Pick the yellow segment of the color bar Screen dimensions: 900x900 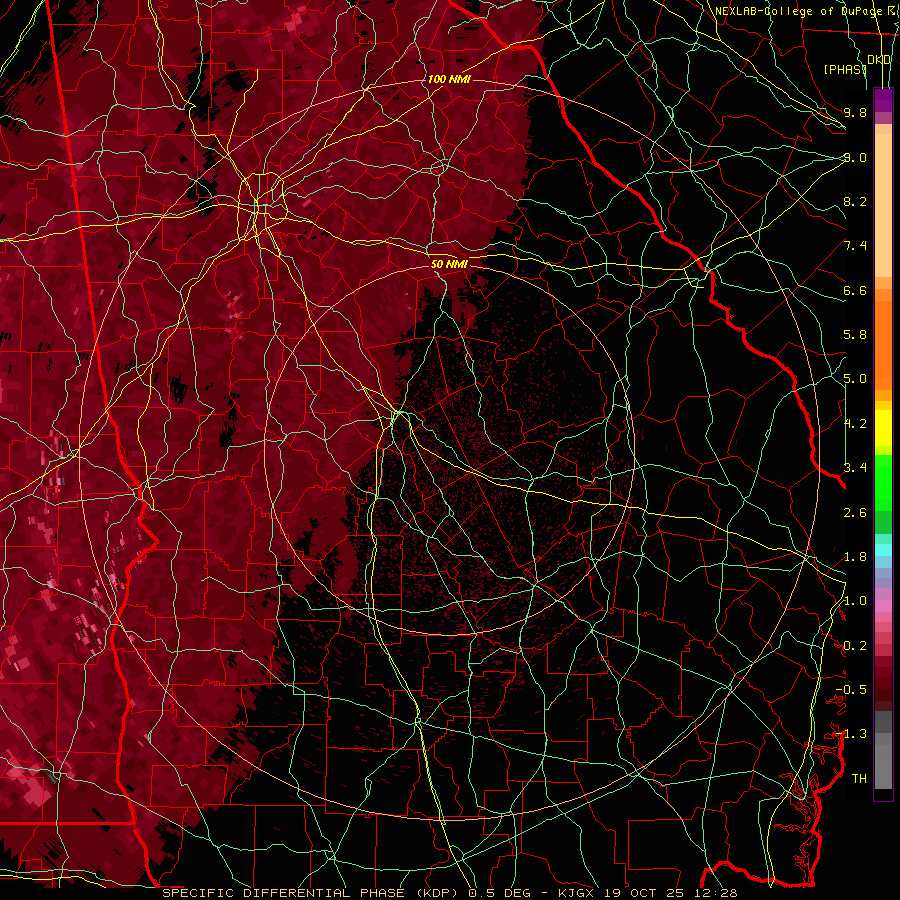pos(883,428)
